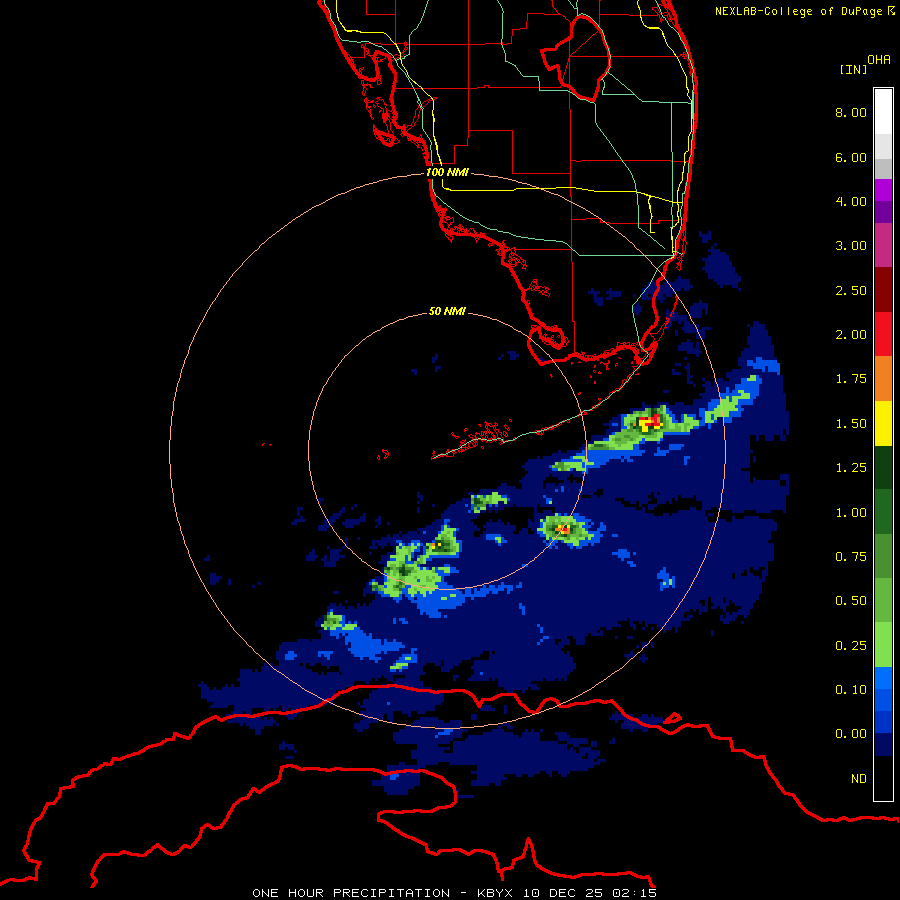This screenshot has width=900, height=900.
Task: Pick the dark red legend swatch
Action: tap(883, 290)
